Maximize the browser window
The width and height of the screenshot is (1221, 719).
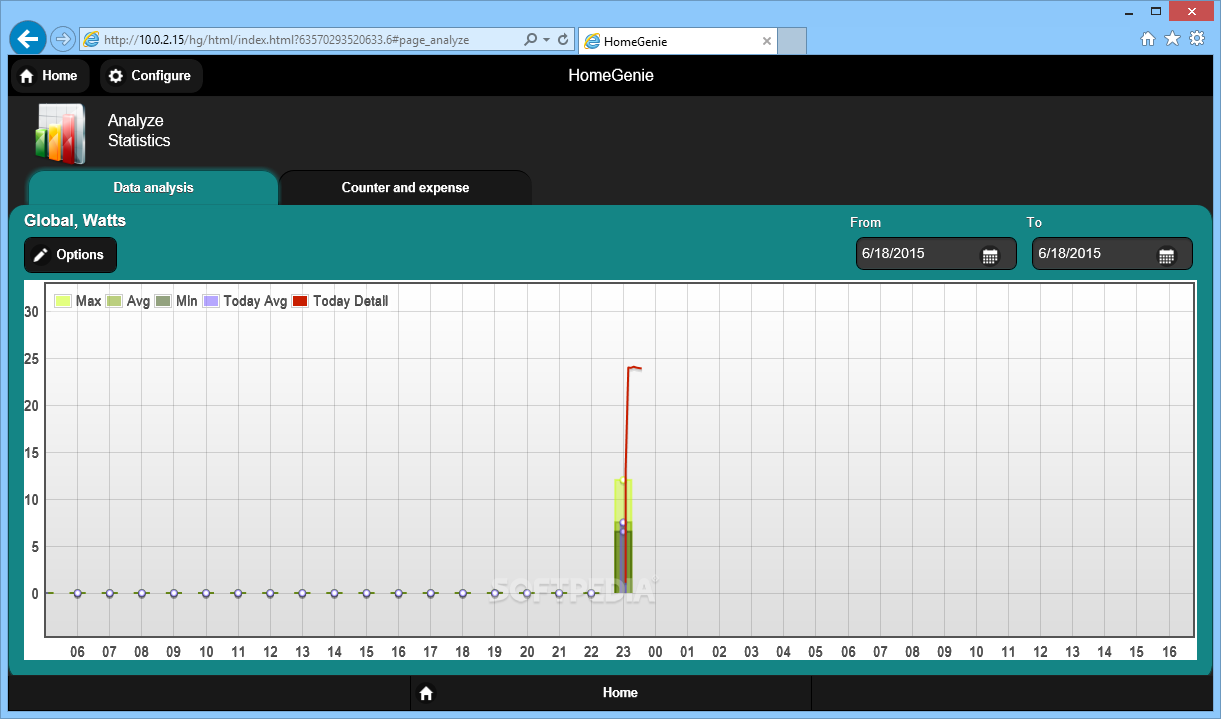coord(1156,11)
